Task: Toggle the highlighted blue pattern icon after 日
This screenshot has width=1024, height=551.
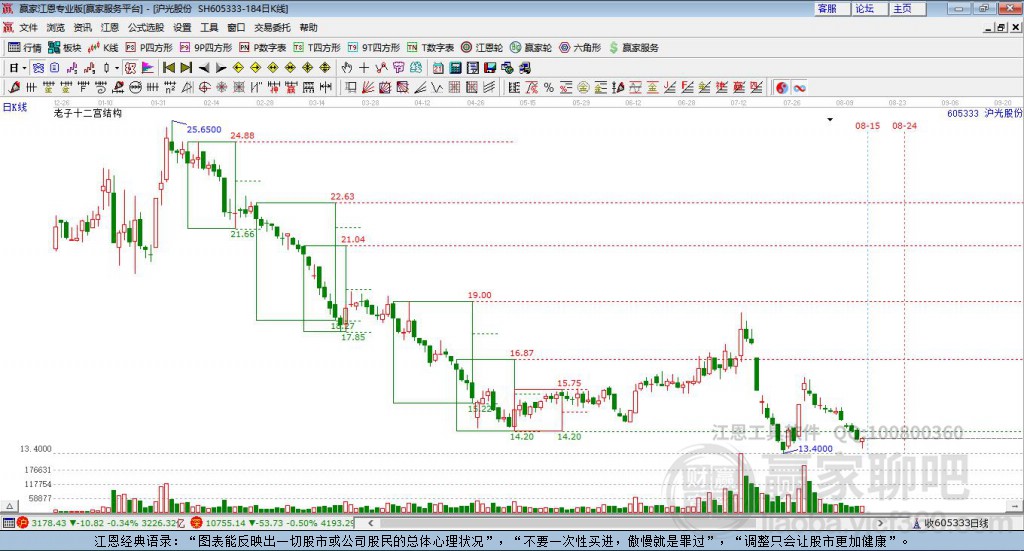Action: point(38,68)
